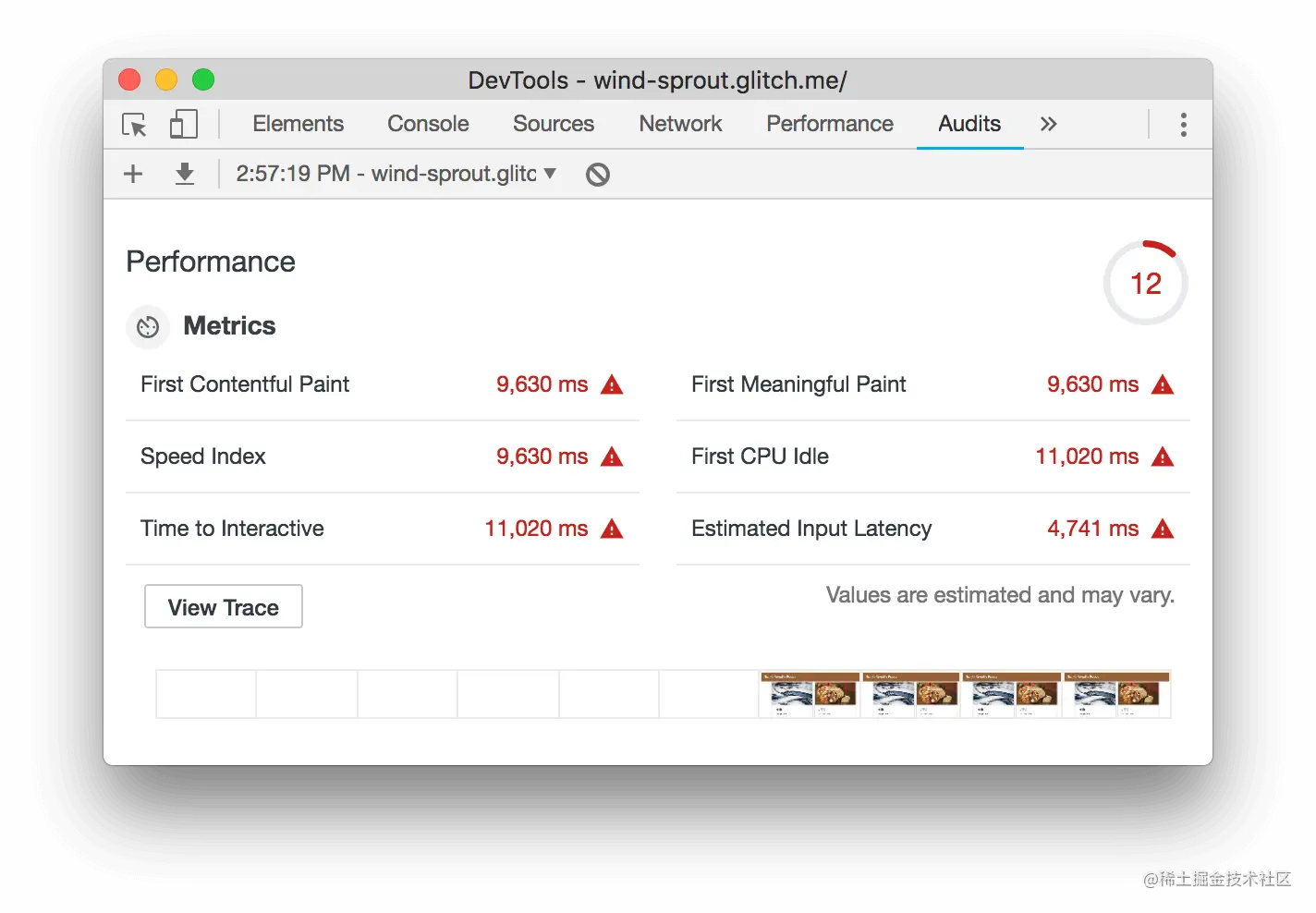The height and width of the screenshot is (913, 1316).
Task: Click warning icon beside Time to Interactive
Action: click(612, 529)
